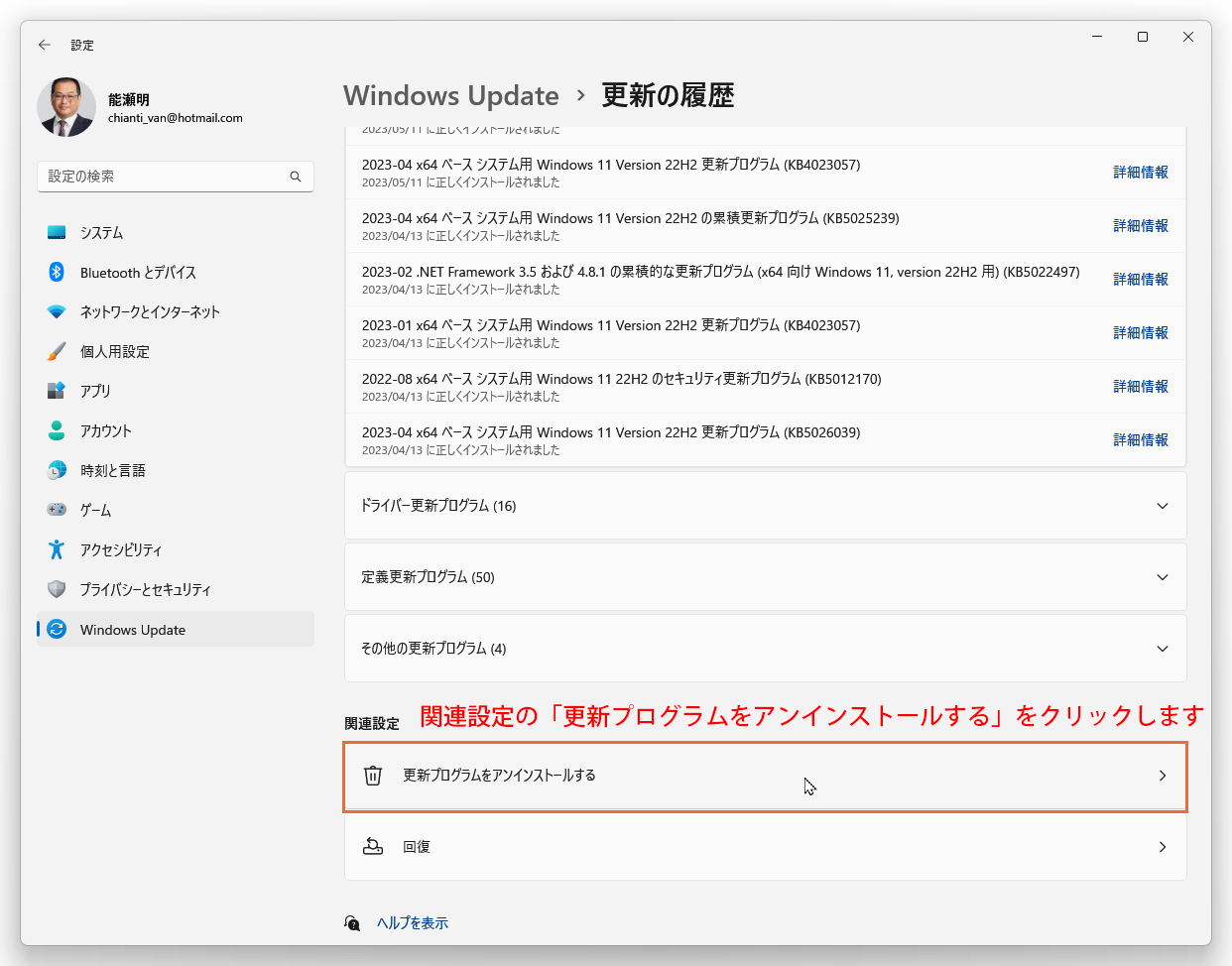This screenshot has height=966, width=1232.
Task: Click the 設定の検索 search field
Action: click(176, 177)
